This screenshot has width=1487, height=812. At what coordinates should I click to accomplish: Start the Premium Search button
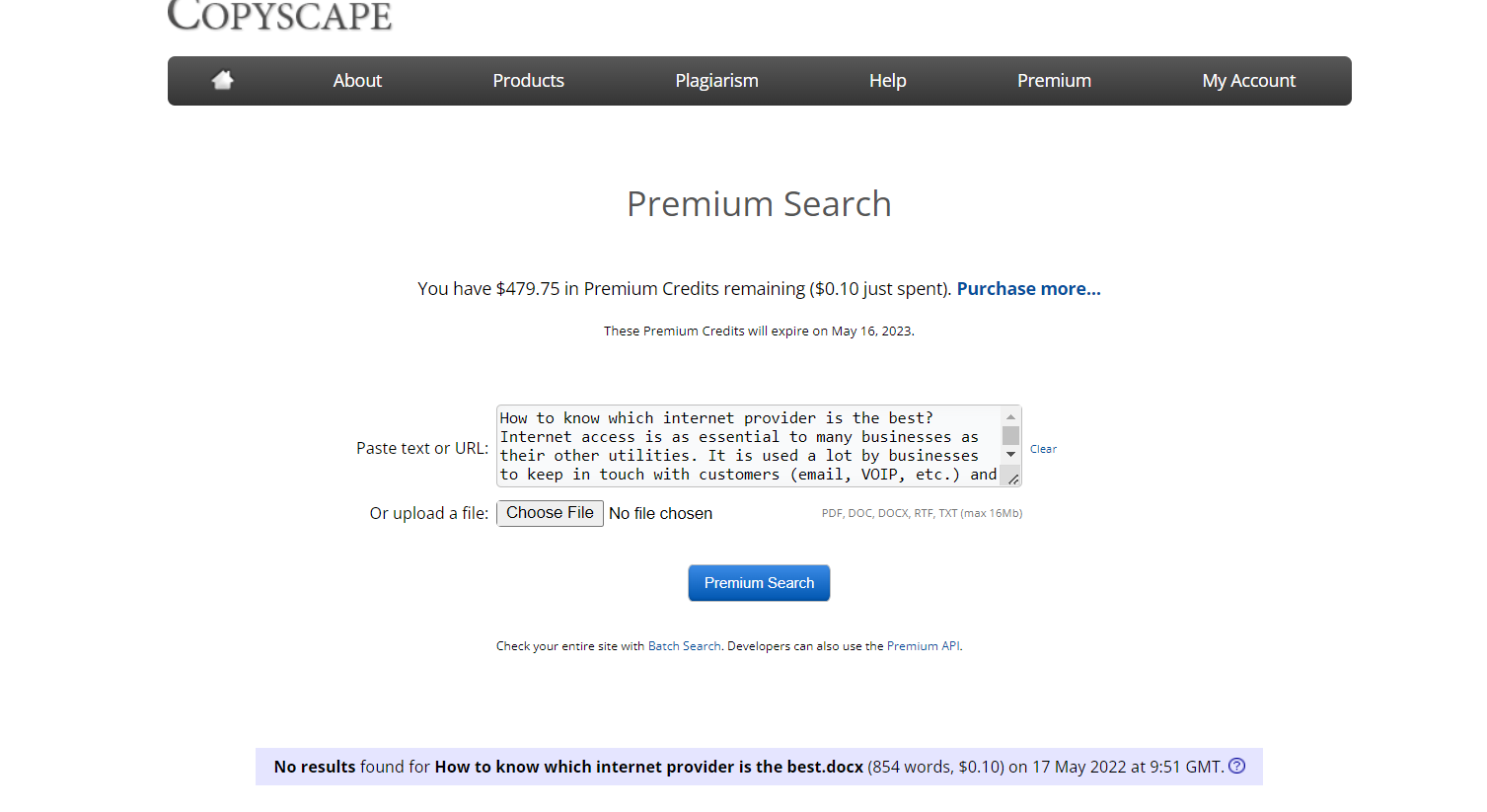(x=759, y=583)
